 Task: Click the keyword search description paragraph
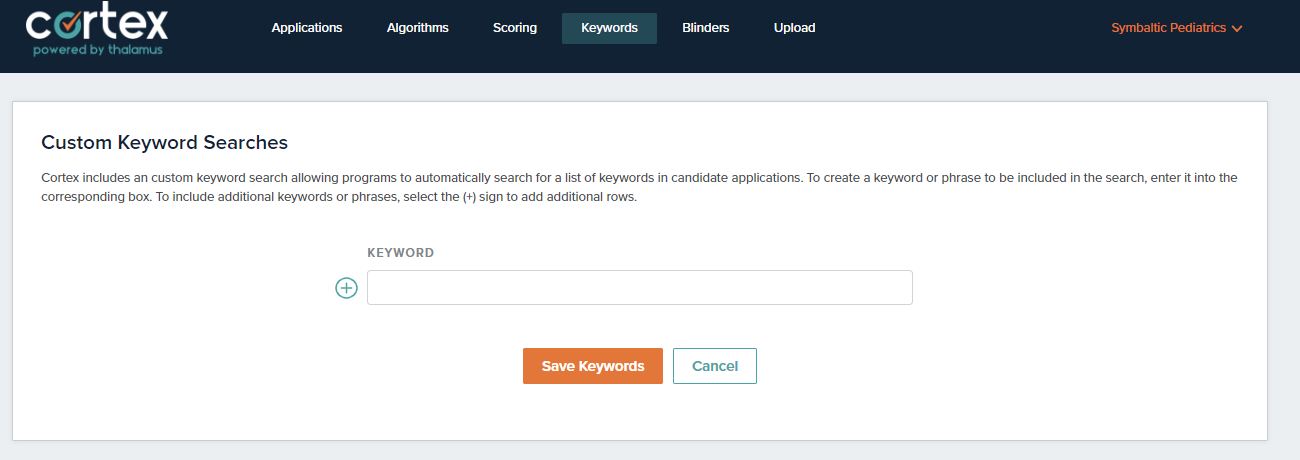[639, 187]
